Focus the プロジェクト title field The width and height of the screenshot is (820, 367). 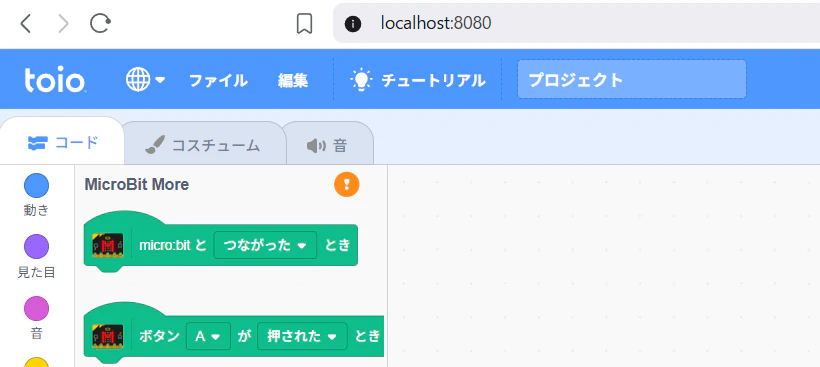pos(632,79)
